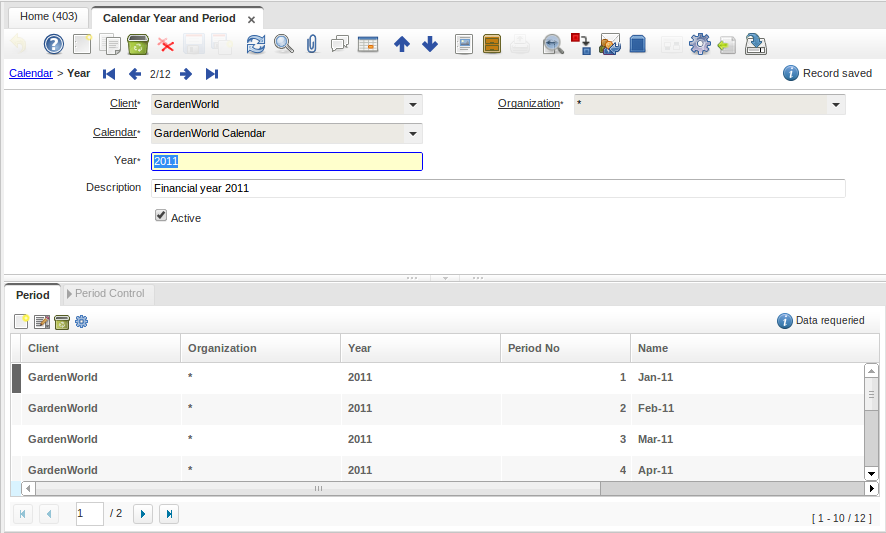This screenshot has width=886, height=533.
Task: Open the Chat icon in toolbar
Action: 340,44
